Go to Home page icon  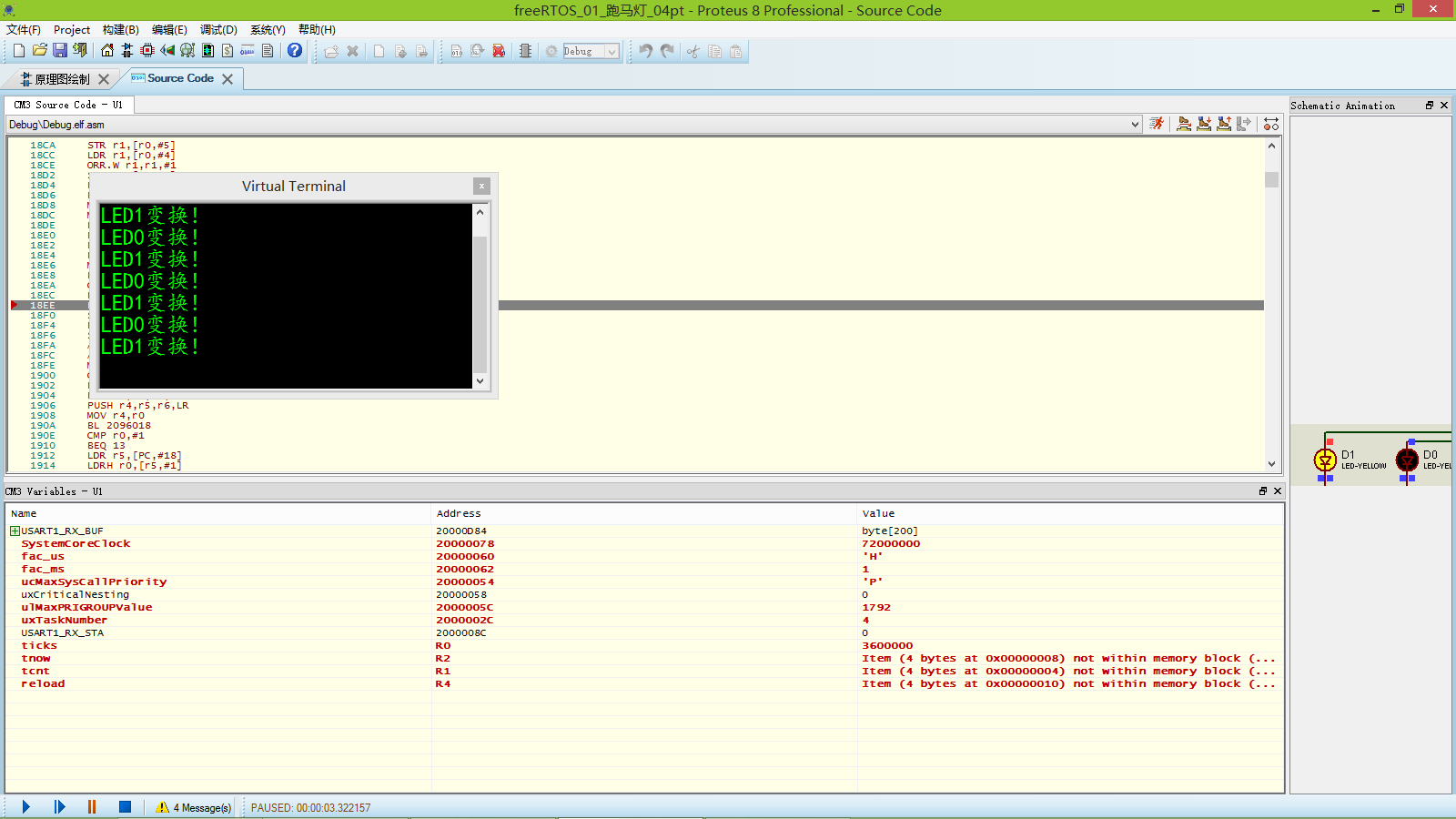(x=107, y=51)
